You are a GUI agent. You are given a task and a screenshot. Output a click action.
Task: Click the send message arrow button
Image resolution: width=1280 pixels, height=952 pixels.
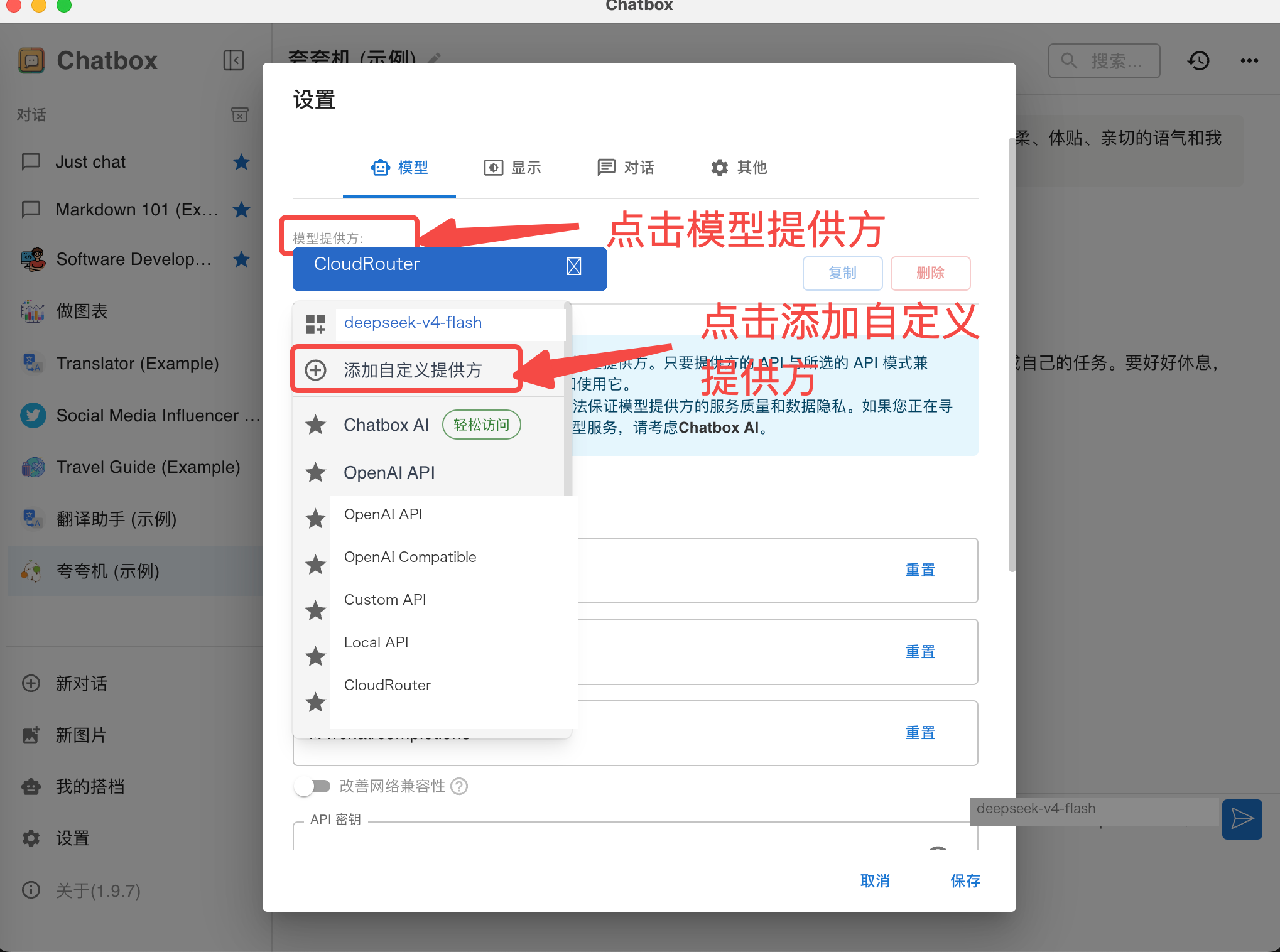click(1242, 819)
